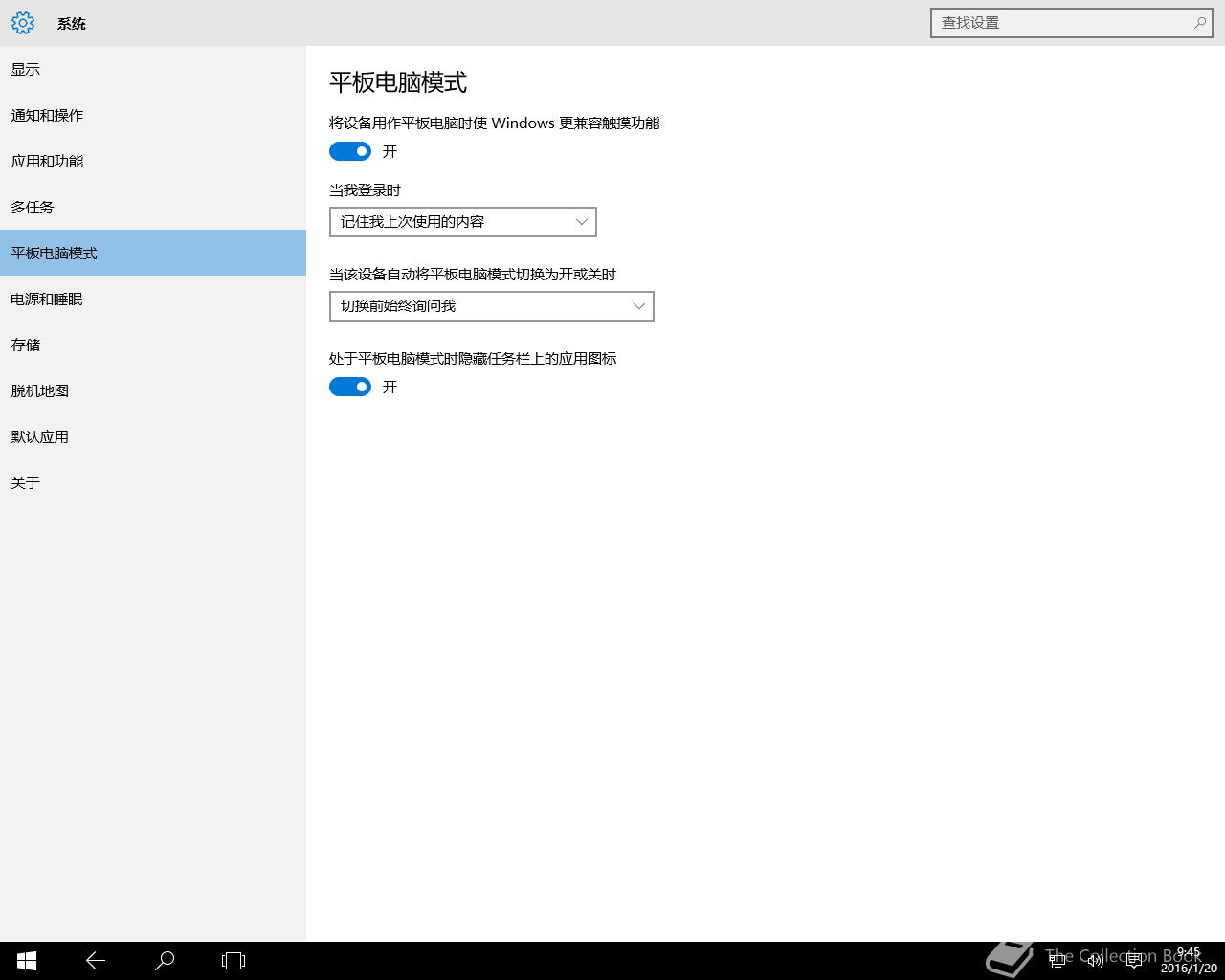Click the magnifier icon in the search box
1225x980 pixels.
coord(1200,23)
